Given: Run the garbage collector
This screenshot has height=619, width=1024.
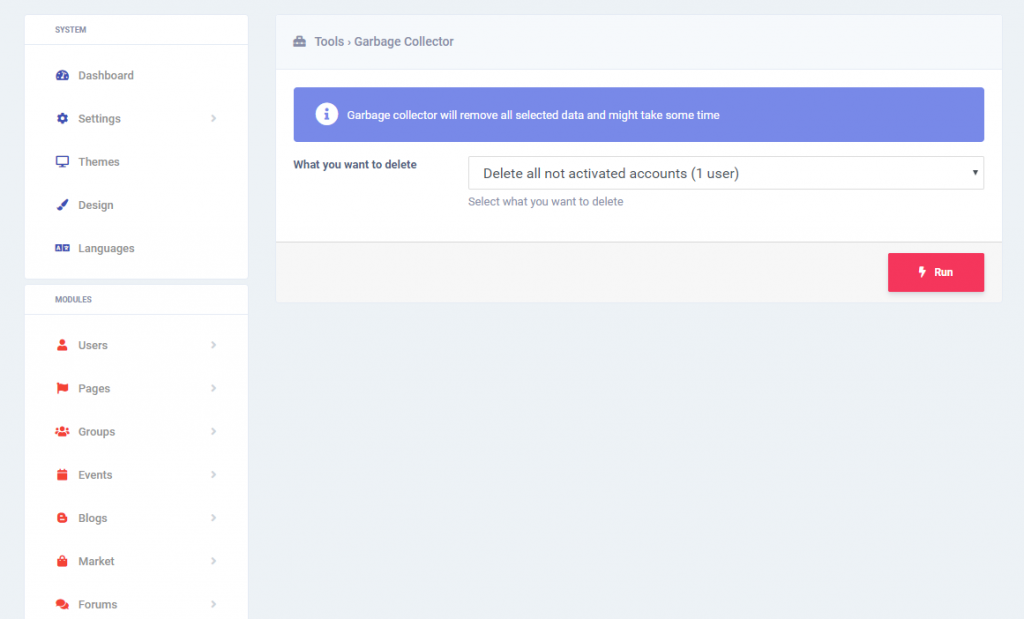Looking at the screenshot, I should tap(936, 272).
